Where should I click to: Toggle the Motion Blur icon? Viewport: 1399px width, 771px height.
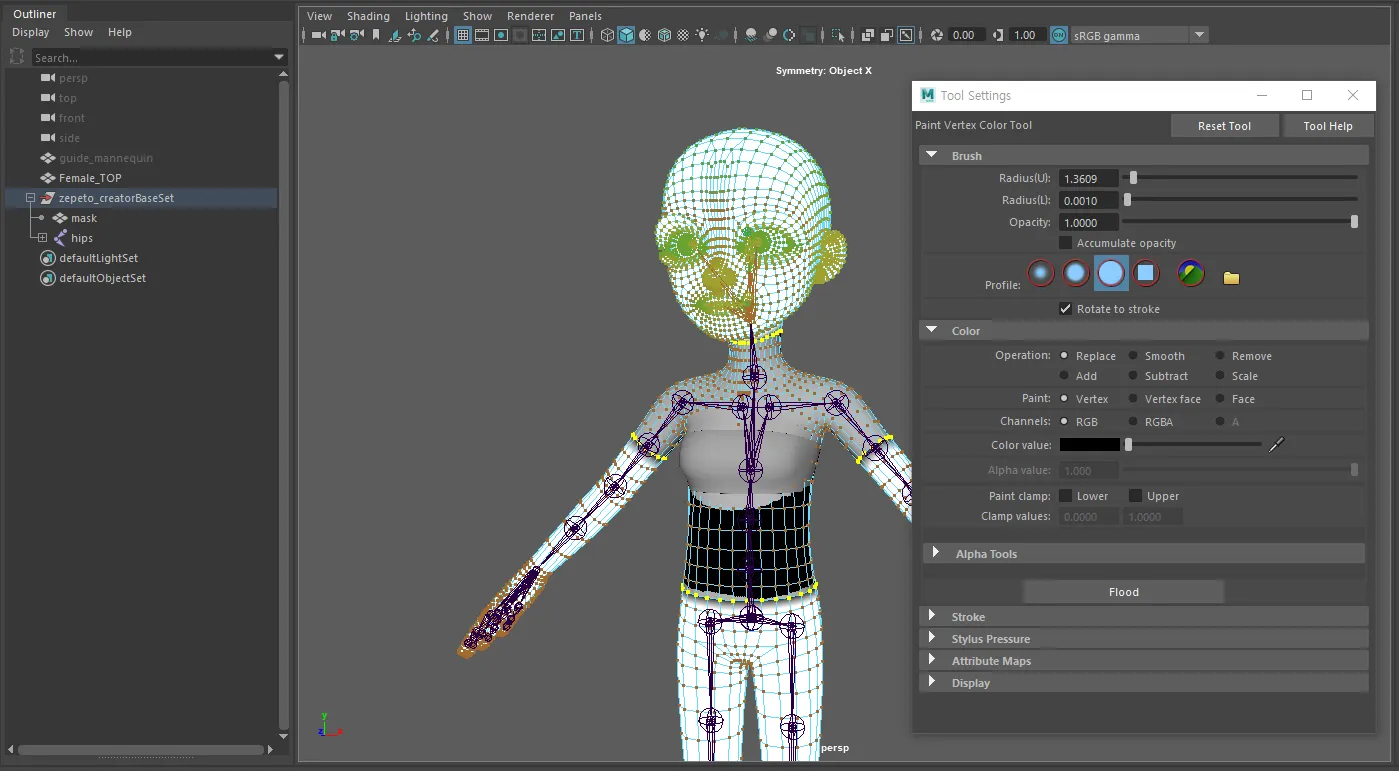771,35
